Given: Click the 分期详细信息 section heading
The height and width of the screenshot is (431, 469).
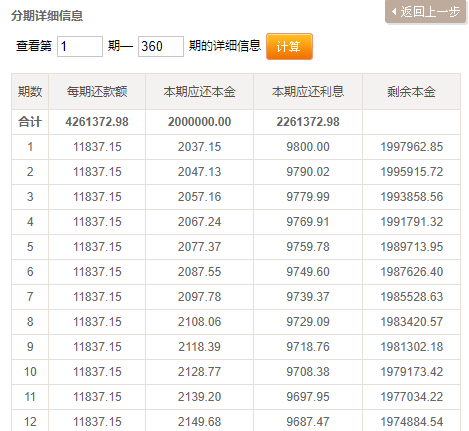Looking at the screenshot, I should (47, 16).
